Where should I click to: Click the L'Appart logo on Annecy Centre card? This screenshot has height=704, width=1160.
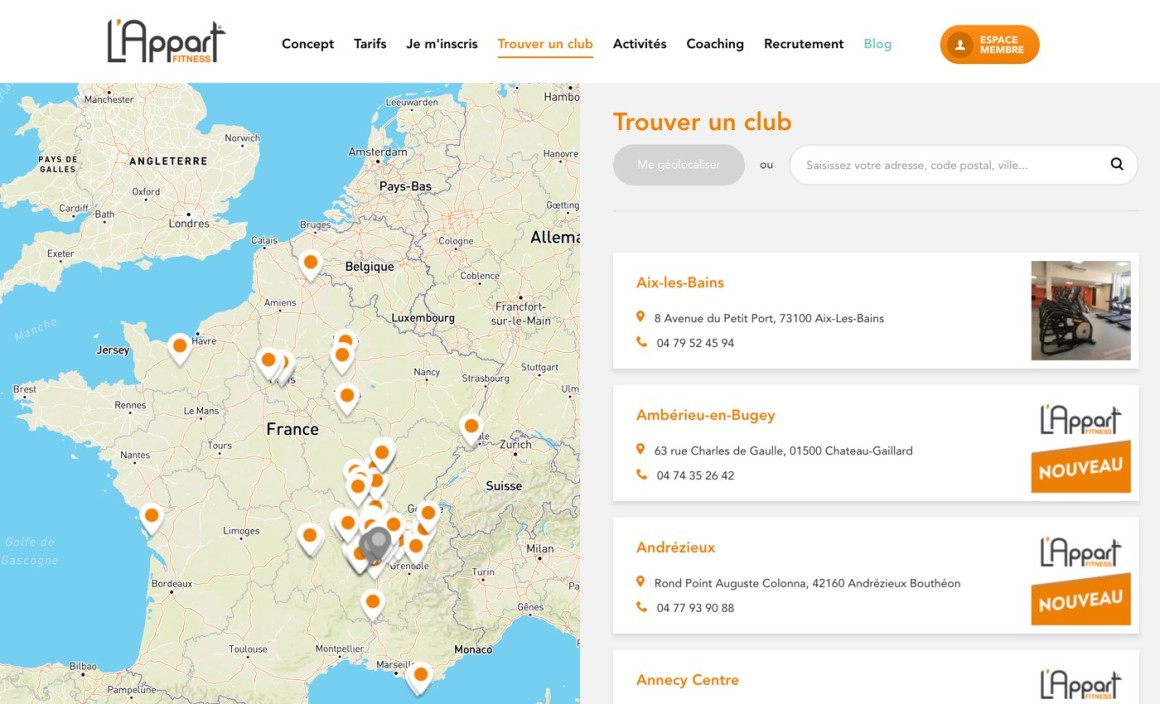tap(1081, 685)
